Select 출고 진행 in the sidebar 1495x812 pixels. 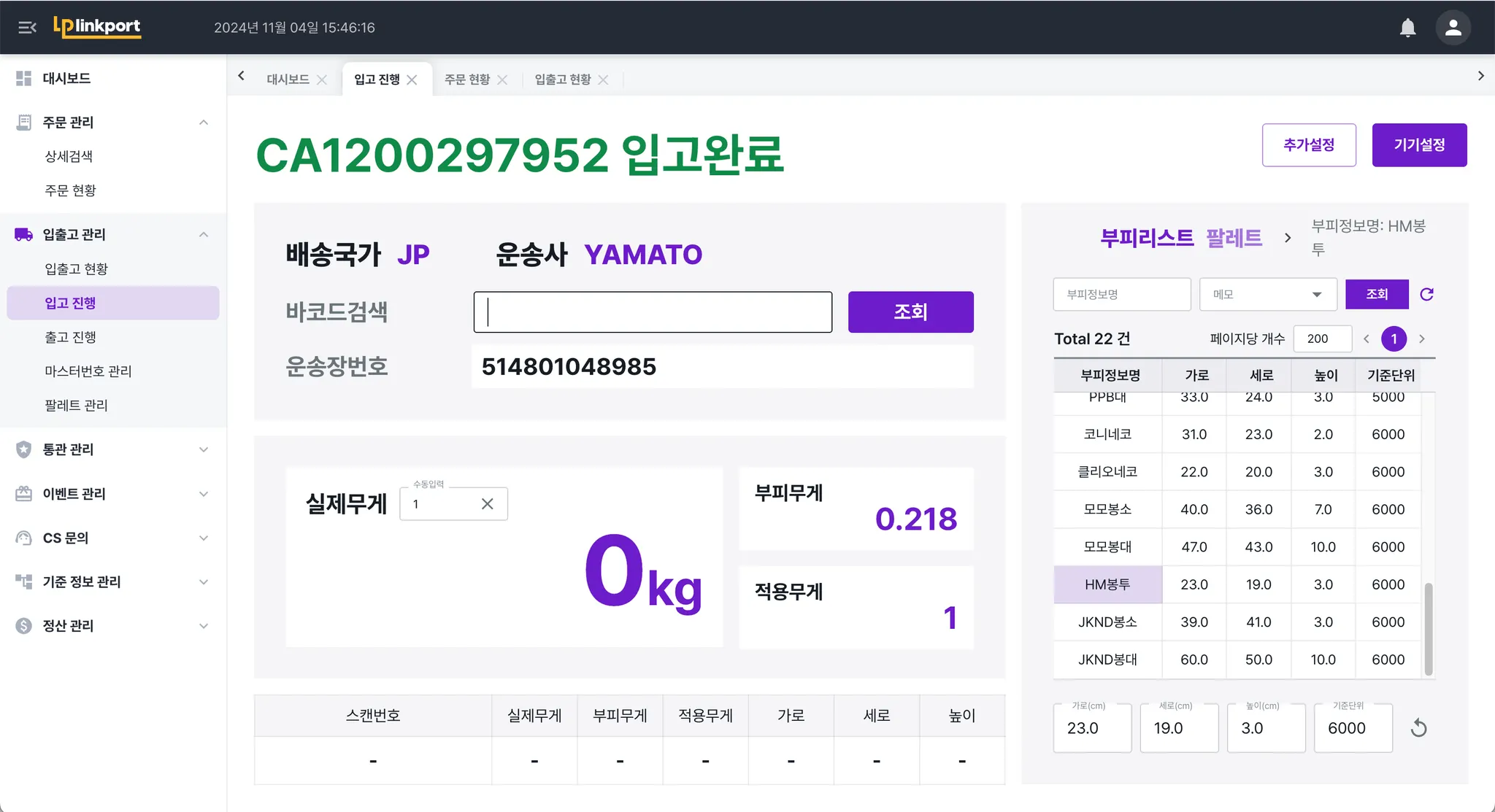70,337
